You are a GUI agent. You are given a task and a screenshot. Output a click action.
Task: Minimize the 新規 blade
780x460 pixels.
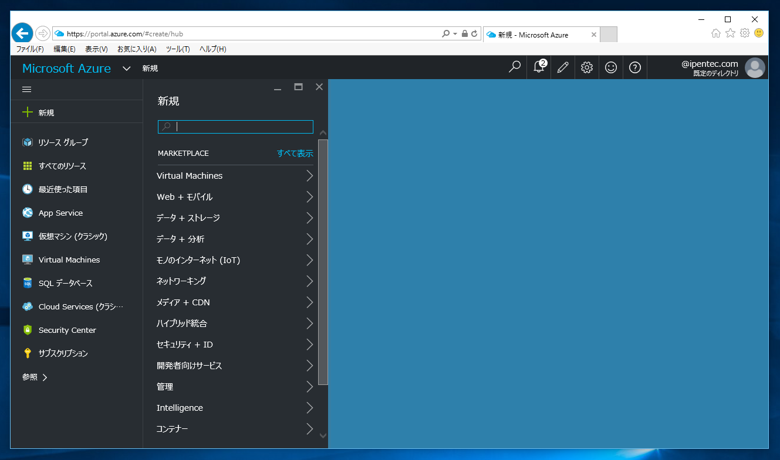pyautogui.click(x=278, y=88)
